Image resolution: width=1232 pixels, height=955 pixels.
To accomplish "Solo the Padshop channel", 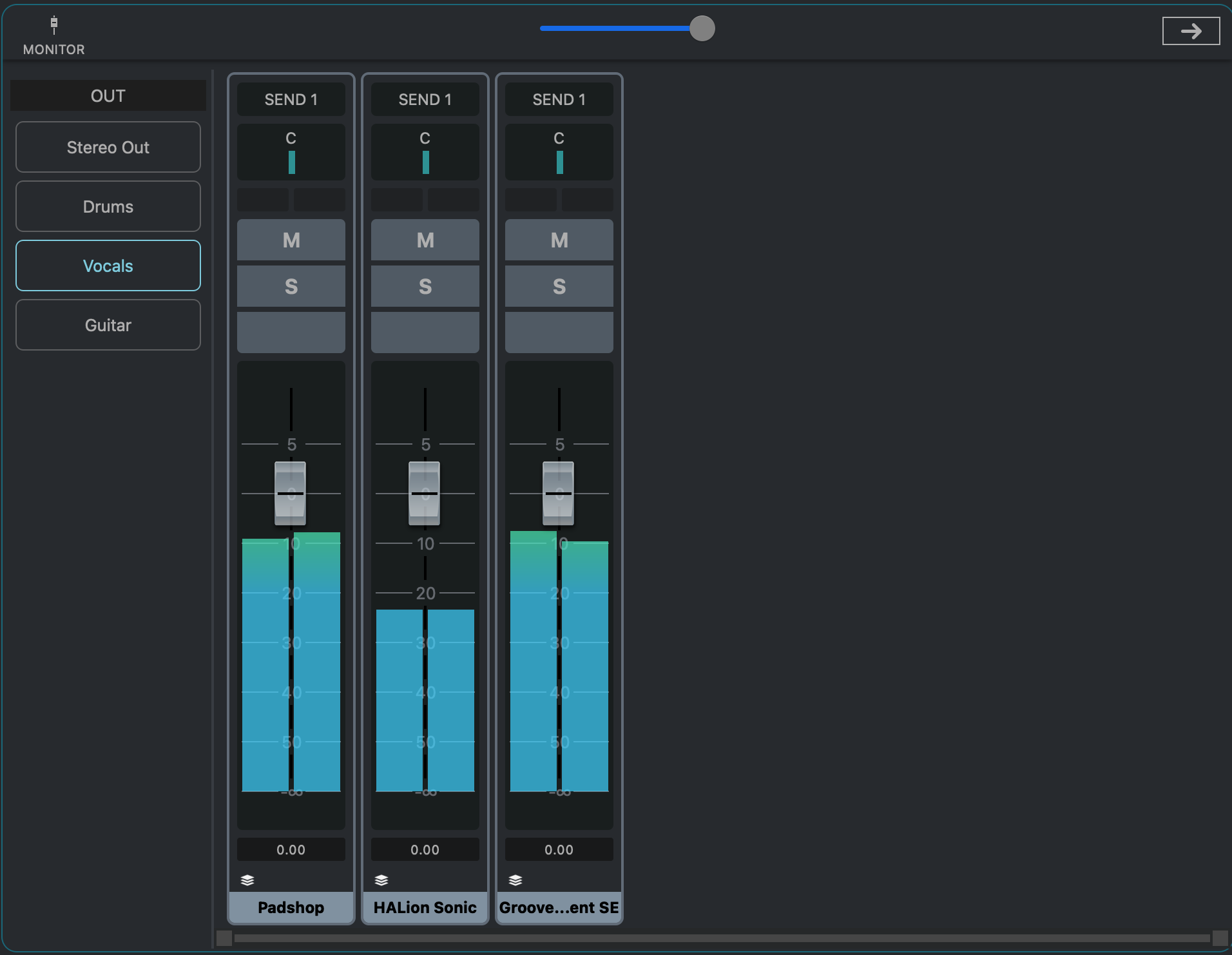I will coord(291,287).
